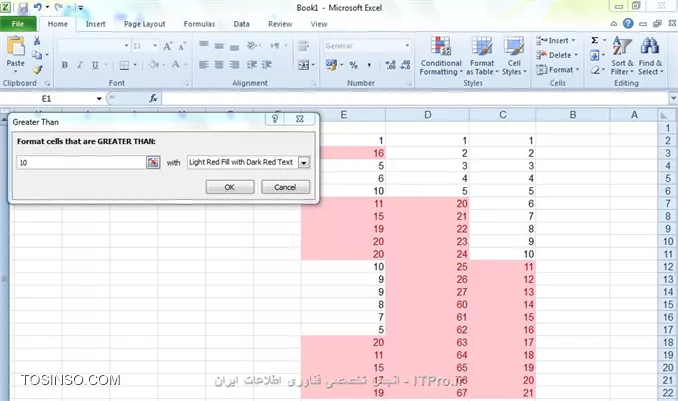The height and width of the screenshot is (401, 678).
Task: Click the Align Text Left icon
Action: tap(204, 65)
